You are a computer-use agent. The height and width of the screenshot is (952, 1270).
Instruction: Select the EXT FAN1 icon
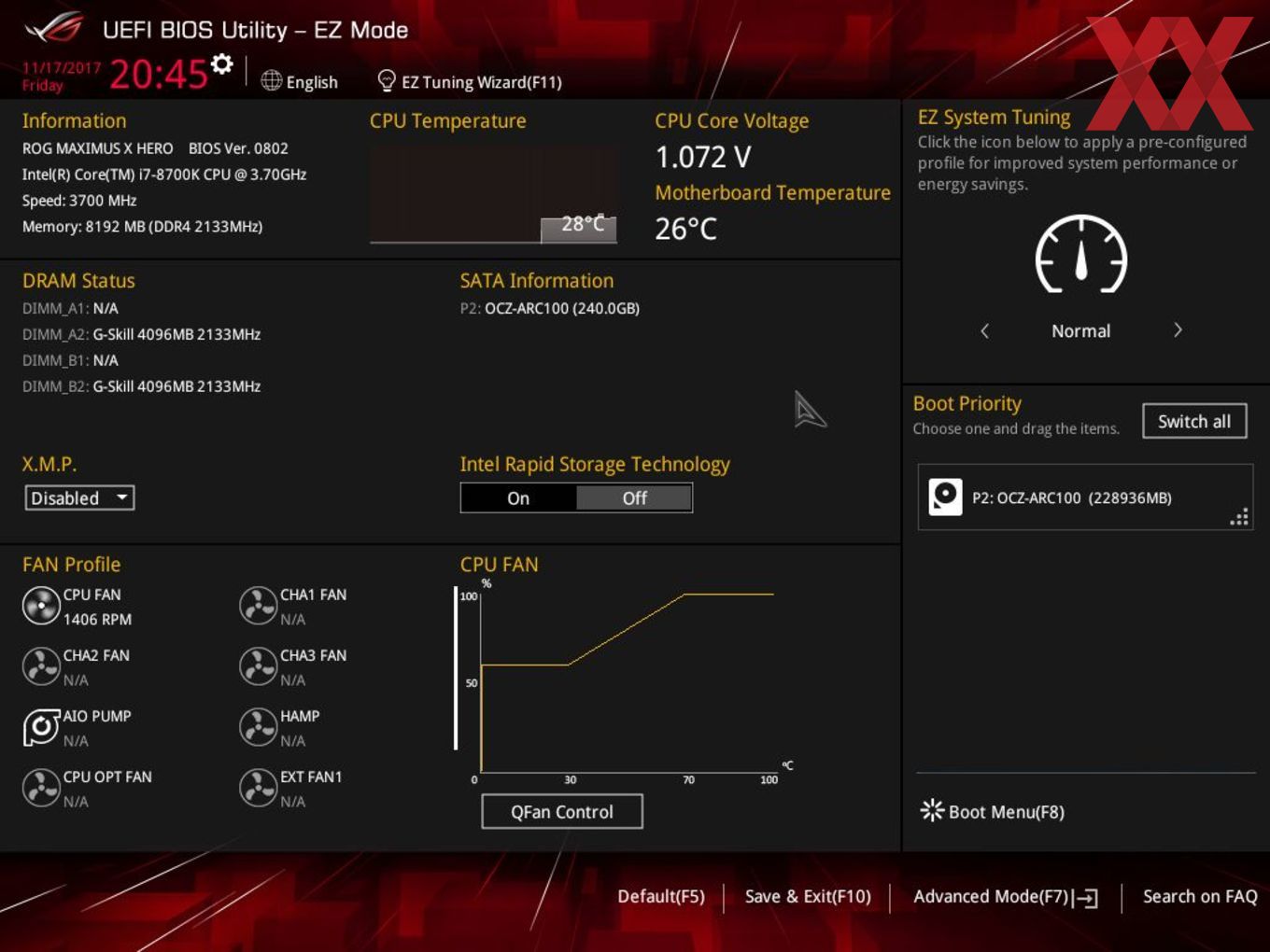click(258, 788)
